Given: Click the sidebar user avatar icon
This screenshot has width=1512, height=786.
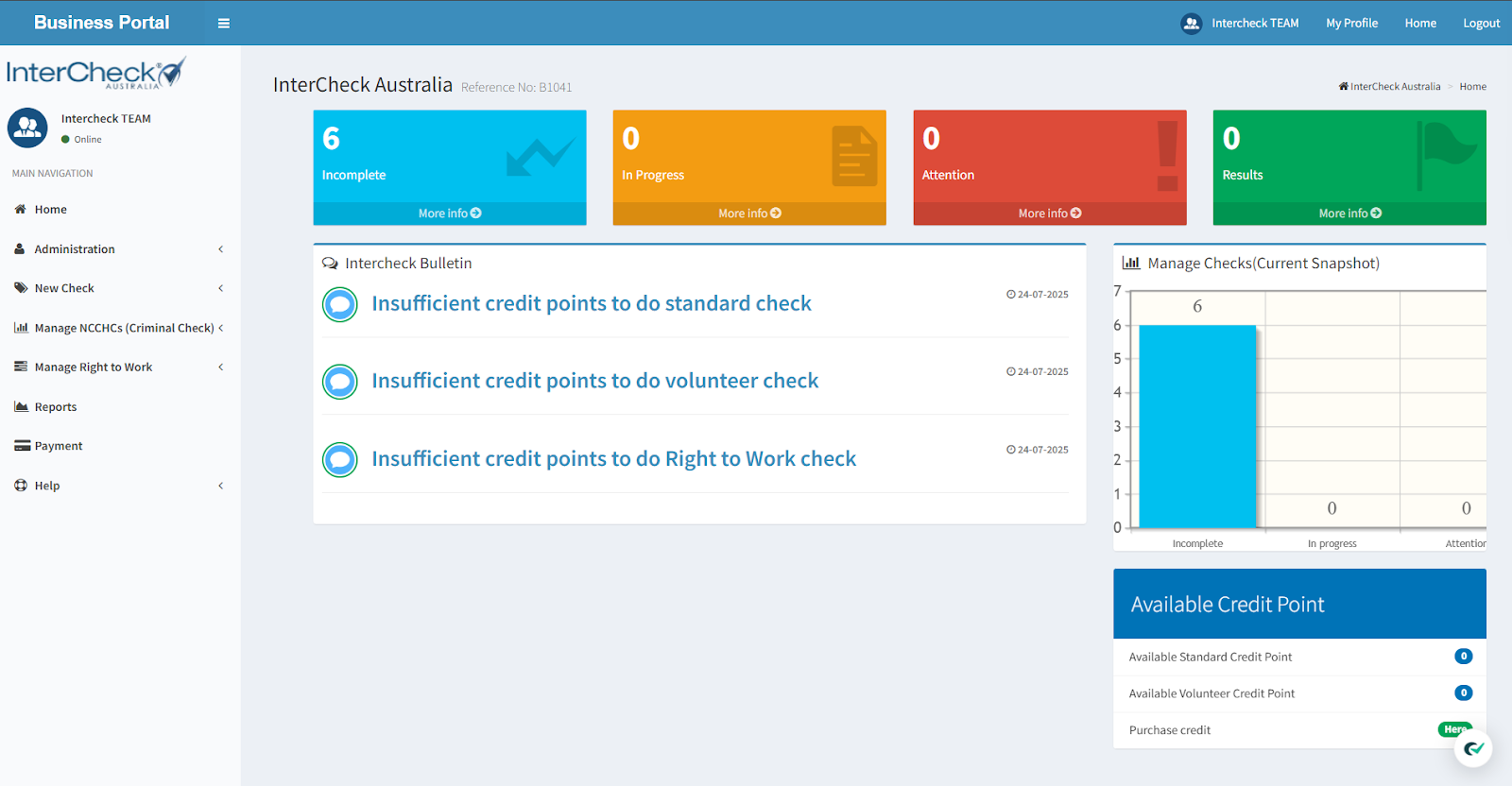Looking at the screenshot, I should (x=27, y=128).
